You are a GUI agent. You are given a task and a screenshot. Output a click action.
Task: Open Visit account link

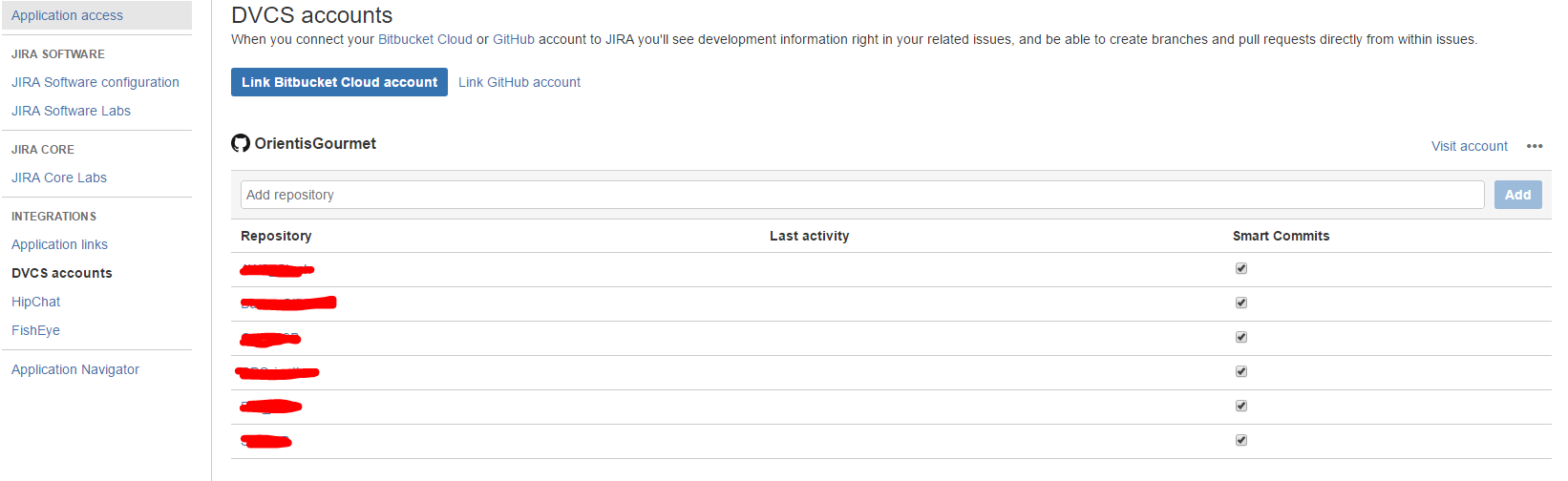tap(1470, 146)
